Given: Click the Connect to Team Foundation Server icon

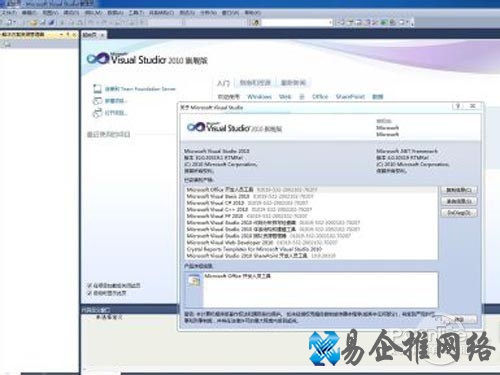Looking at the screenshot, I should coord(97,89).
